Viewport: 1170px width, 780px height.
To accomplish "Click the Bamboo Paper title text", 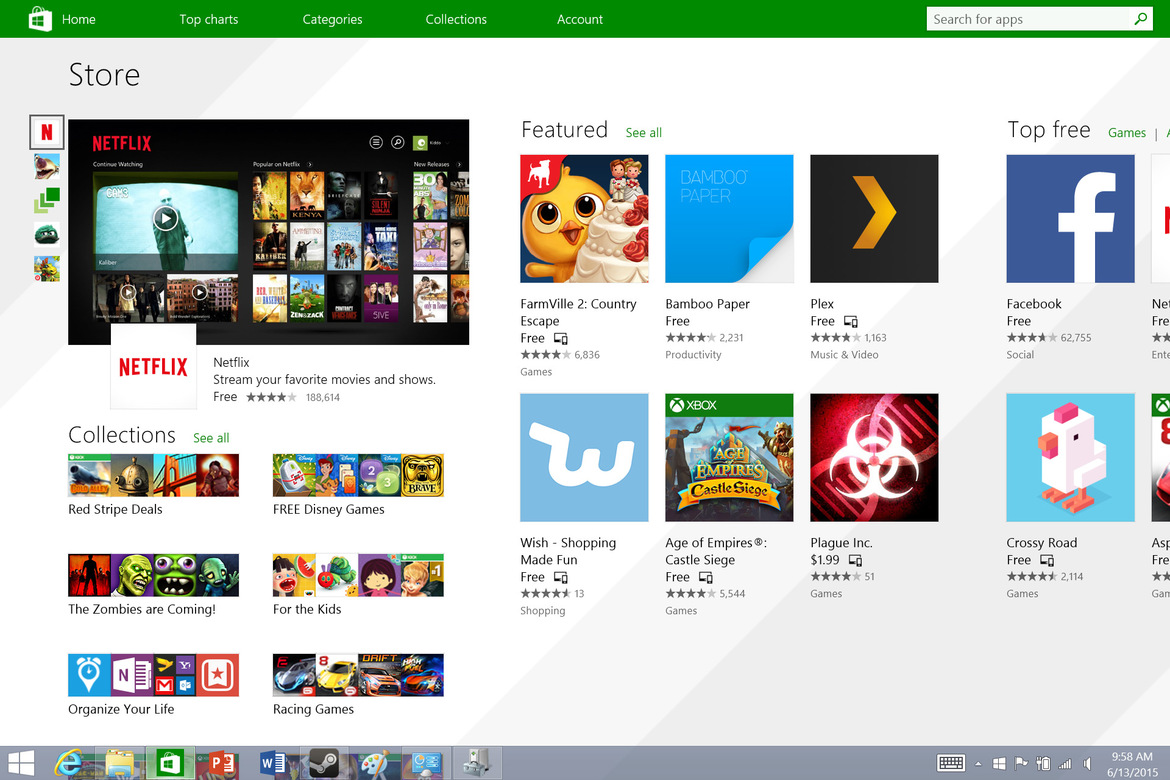I will point(707,304).
